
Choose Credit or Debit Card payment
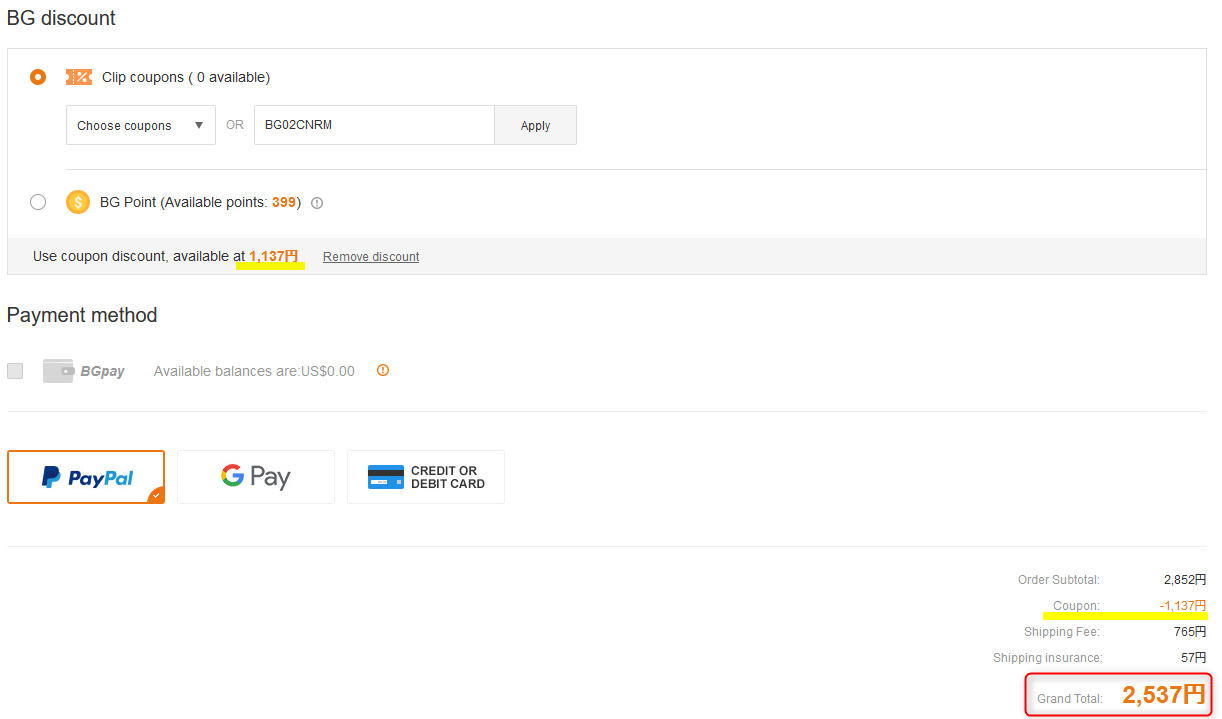426,477
